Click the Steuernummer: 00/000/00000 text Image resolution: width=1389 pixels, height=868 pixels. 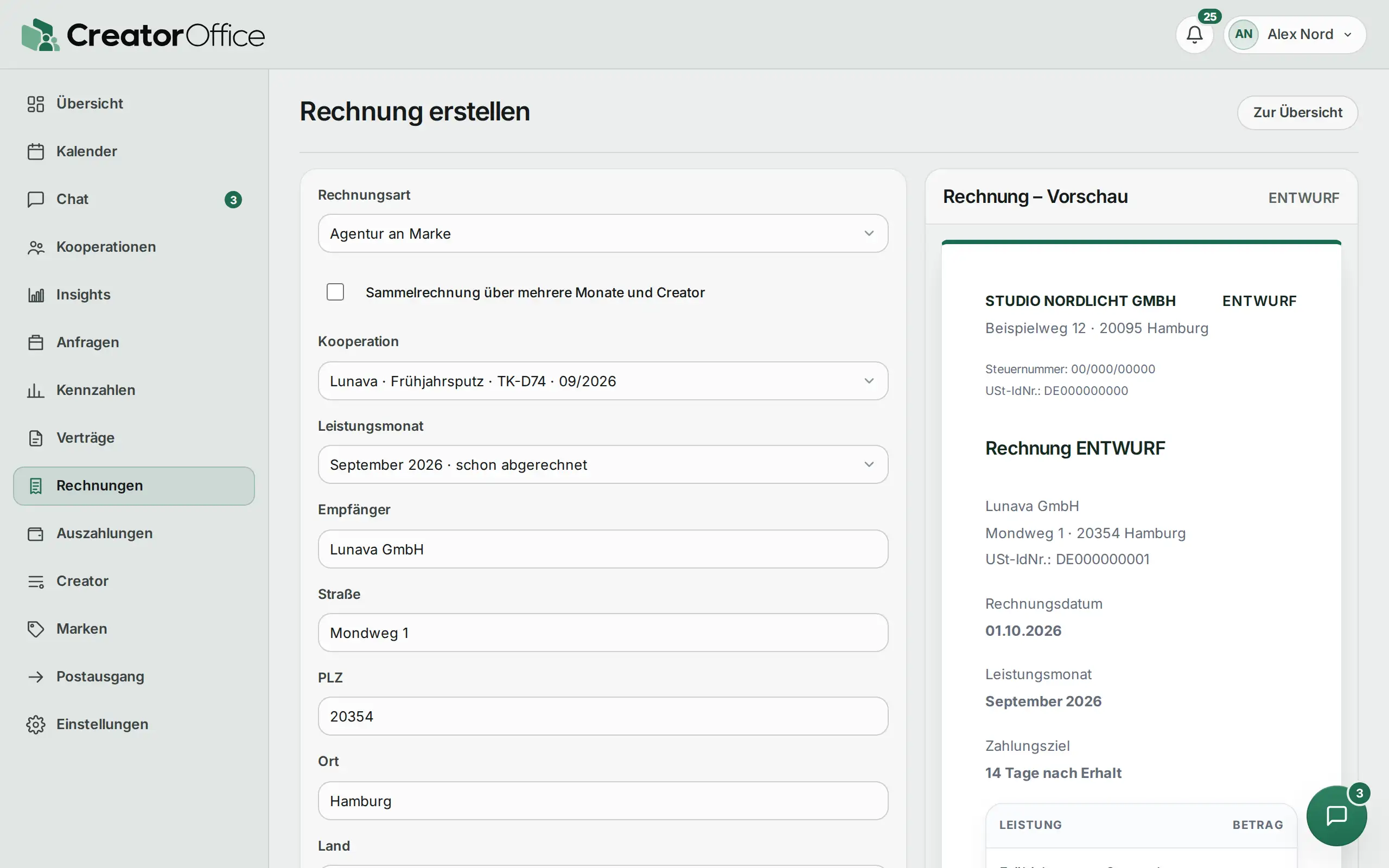(x=1070, y=369)
